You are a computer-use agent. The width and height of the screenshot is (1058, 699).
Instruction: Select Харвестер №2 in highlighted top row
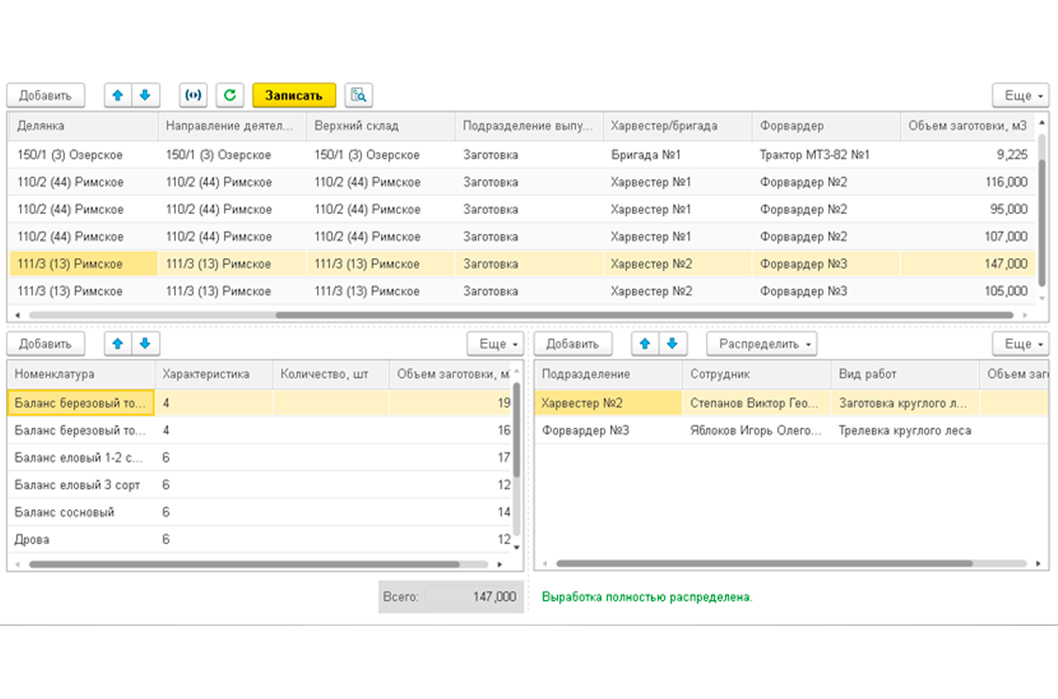pyautogui.click(x=677, y=264)
